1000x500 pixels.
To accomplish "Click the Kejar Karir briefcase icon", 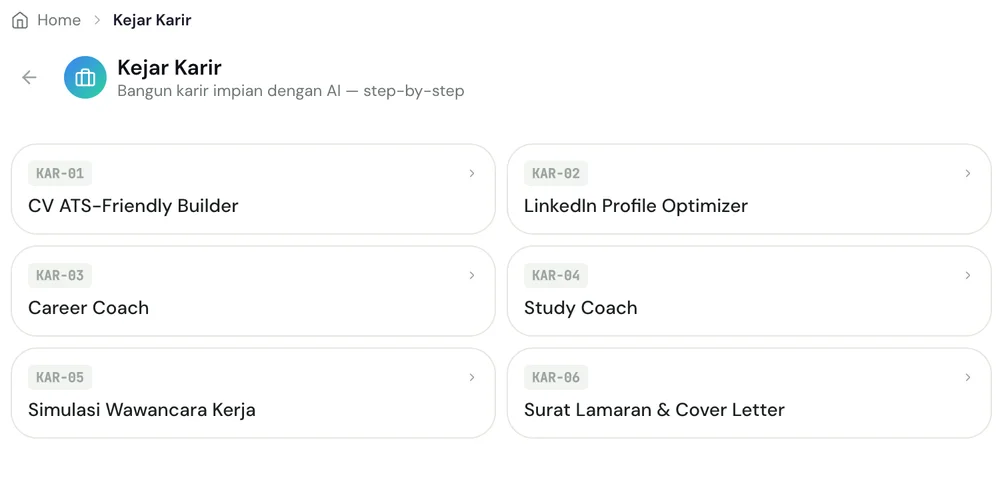I will click(85, 77).
